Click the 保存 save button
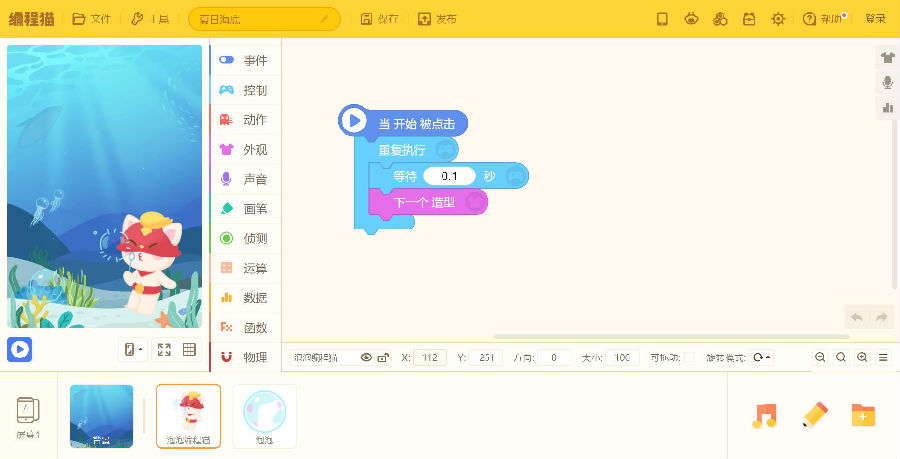Screen dimensions: 900x459 pos(380,19)
